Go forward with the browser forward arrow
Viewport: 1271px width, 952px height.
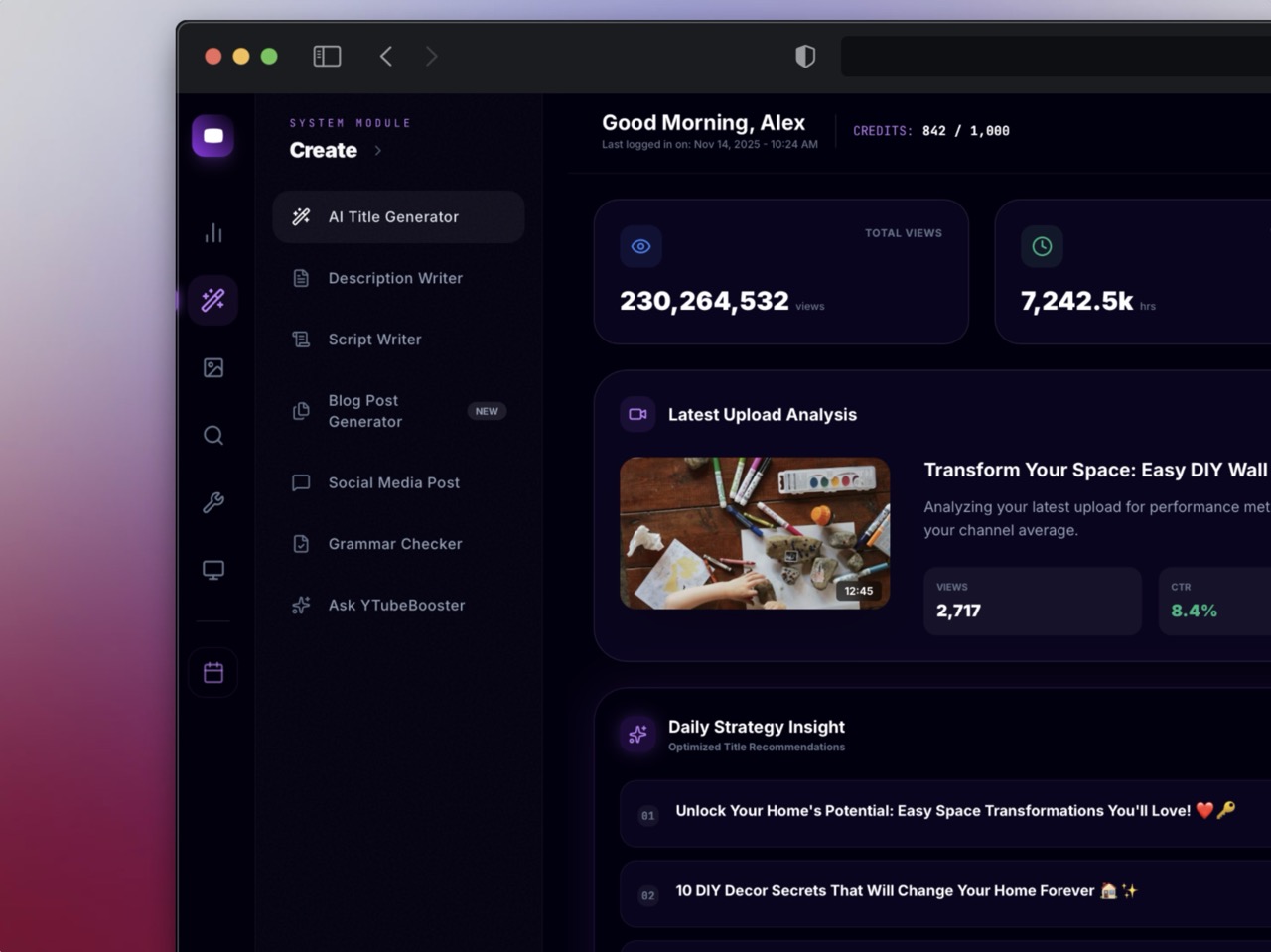(431, 56)
